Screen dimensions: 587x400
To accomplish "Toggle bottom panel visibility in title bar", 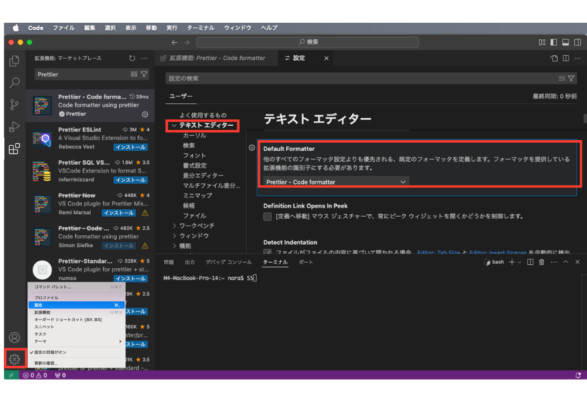I will point(566,42).
